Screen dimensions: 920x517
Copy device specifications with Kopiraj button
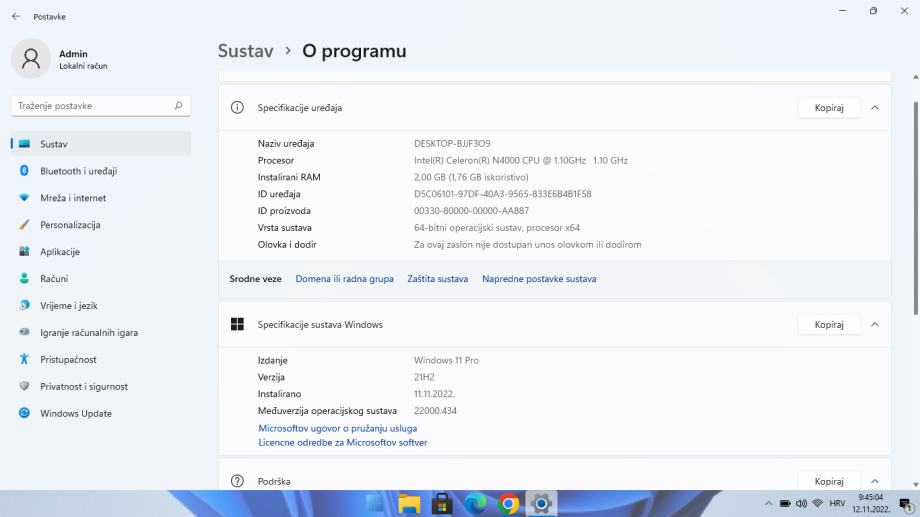(x=829, y=107)
